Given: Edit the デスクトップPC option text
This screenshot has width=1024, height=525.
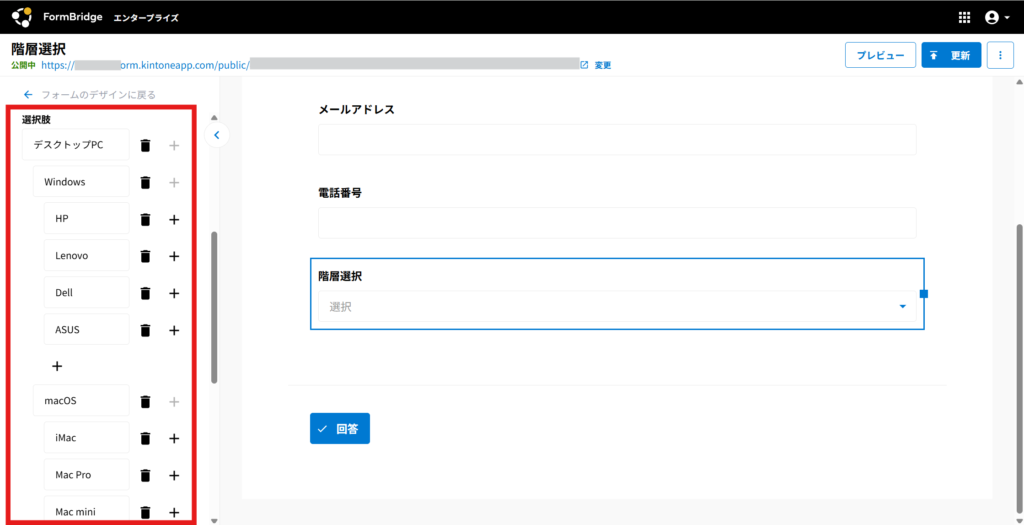Looking at the screenshot, I should [76, 146].
